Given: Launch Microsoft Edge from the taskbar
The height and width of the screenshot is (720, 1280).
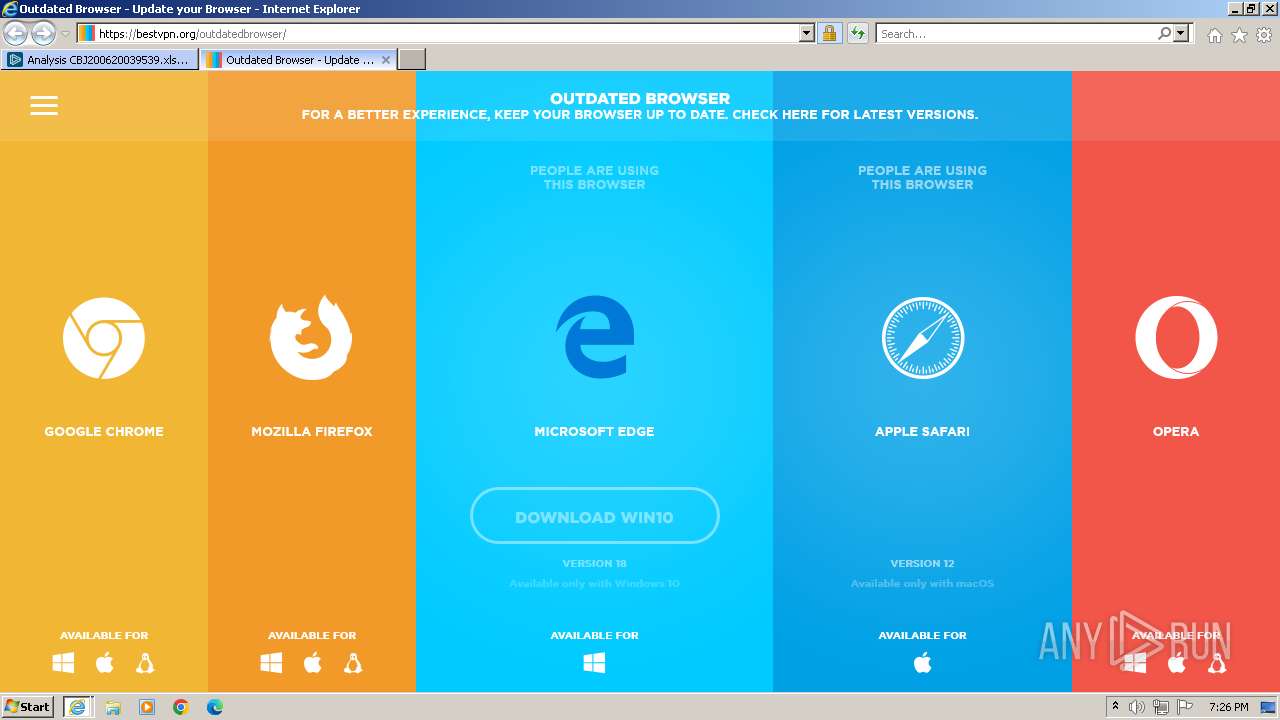Looking at the screenshot, I should click(x=215, y=707).
